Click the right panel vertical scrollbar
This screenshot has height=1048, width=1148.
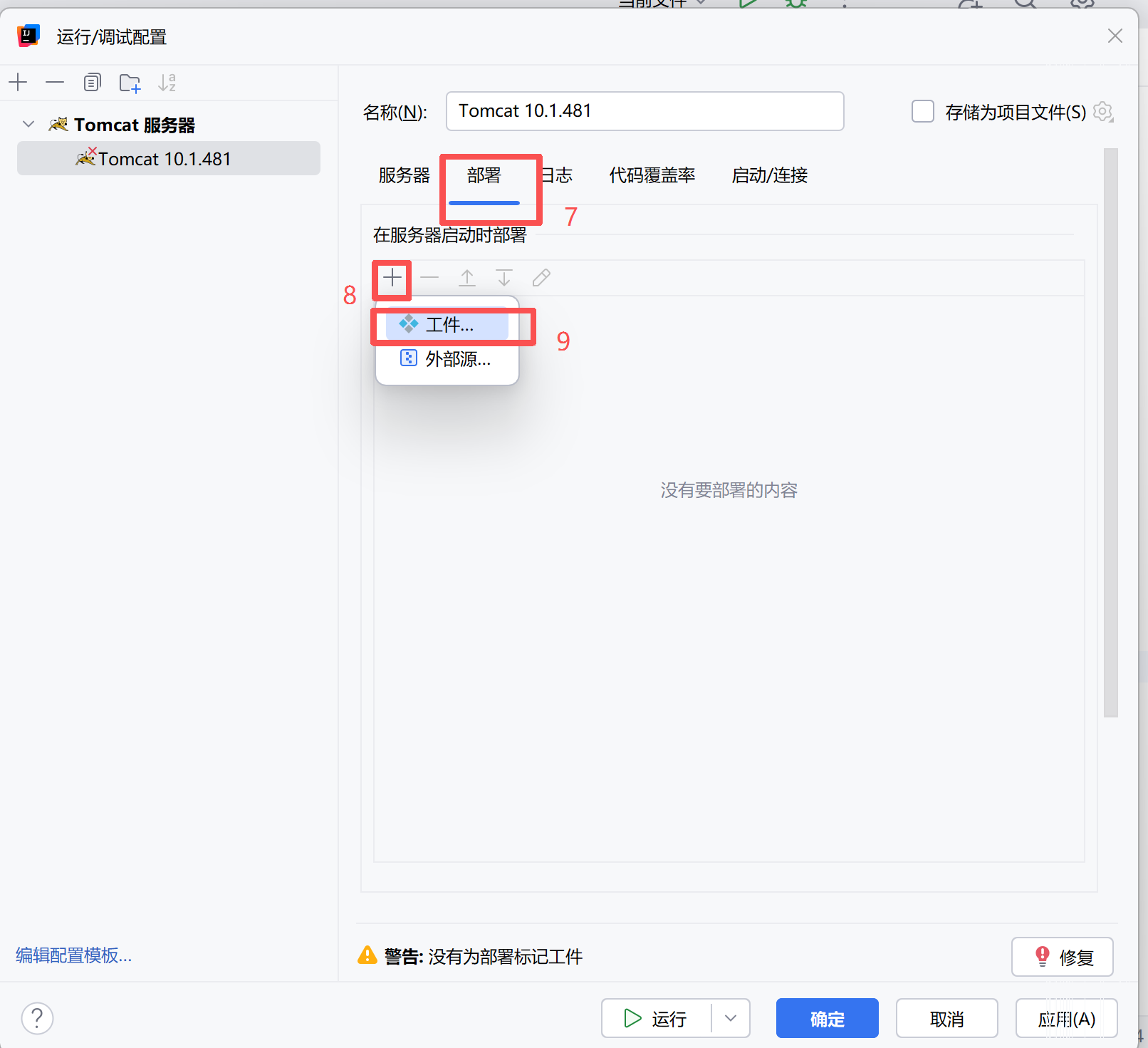1111,432
